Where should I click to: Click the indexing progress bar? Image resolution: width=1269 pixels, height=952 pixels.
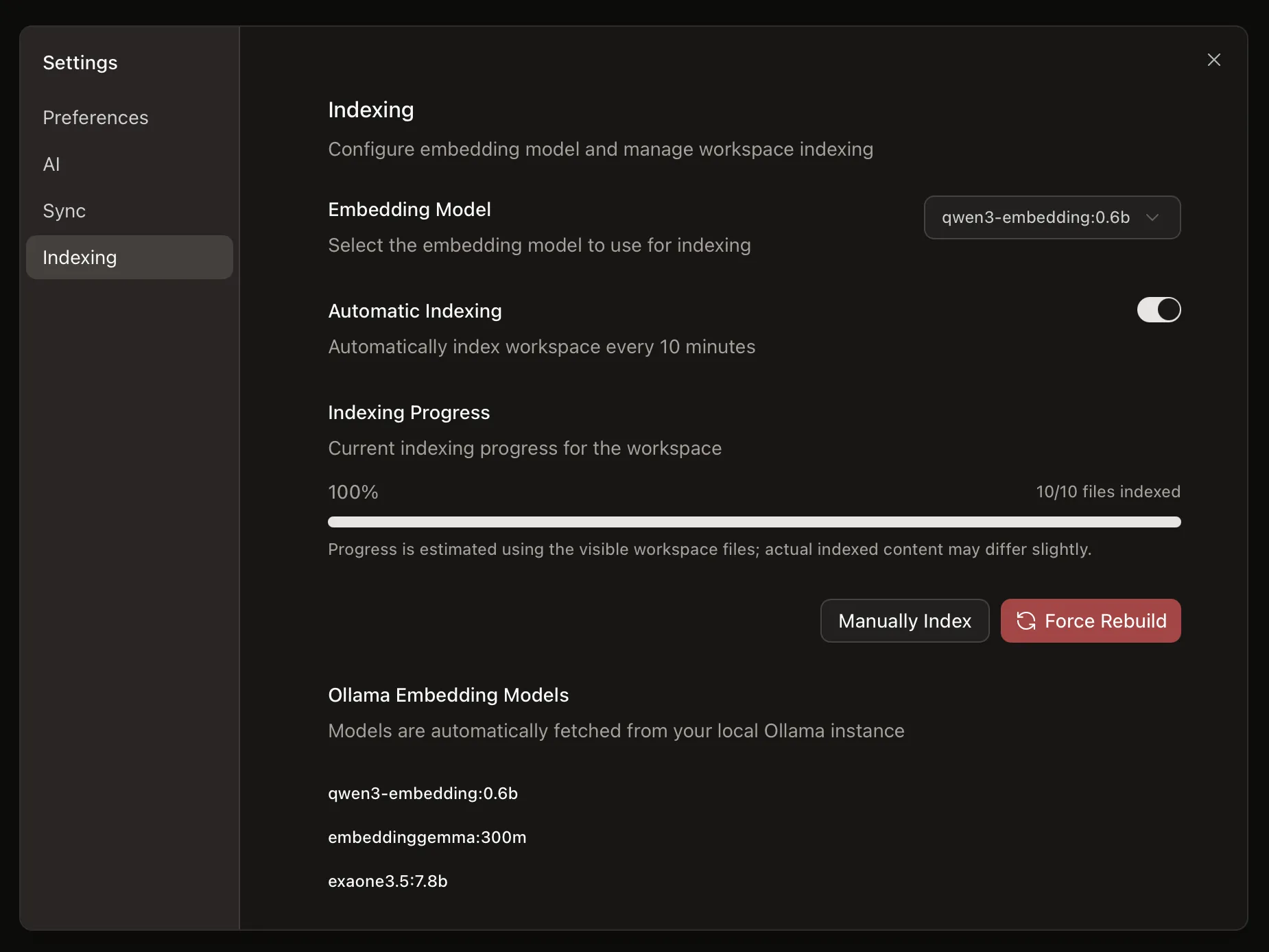tap(754, 522)
